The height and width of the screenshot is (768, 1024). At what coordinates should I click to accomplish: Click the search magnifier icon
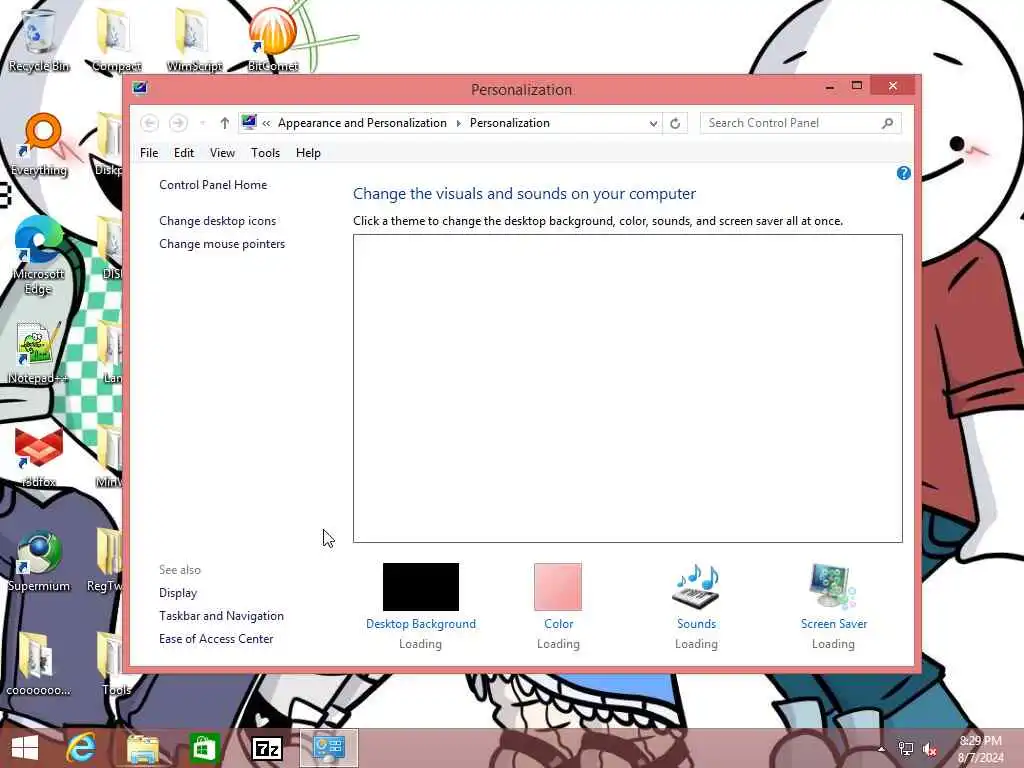tap(887, 123)
